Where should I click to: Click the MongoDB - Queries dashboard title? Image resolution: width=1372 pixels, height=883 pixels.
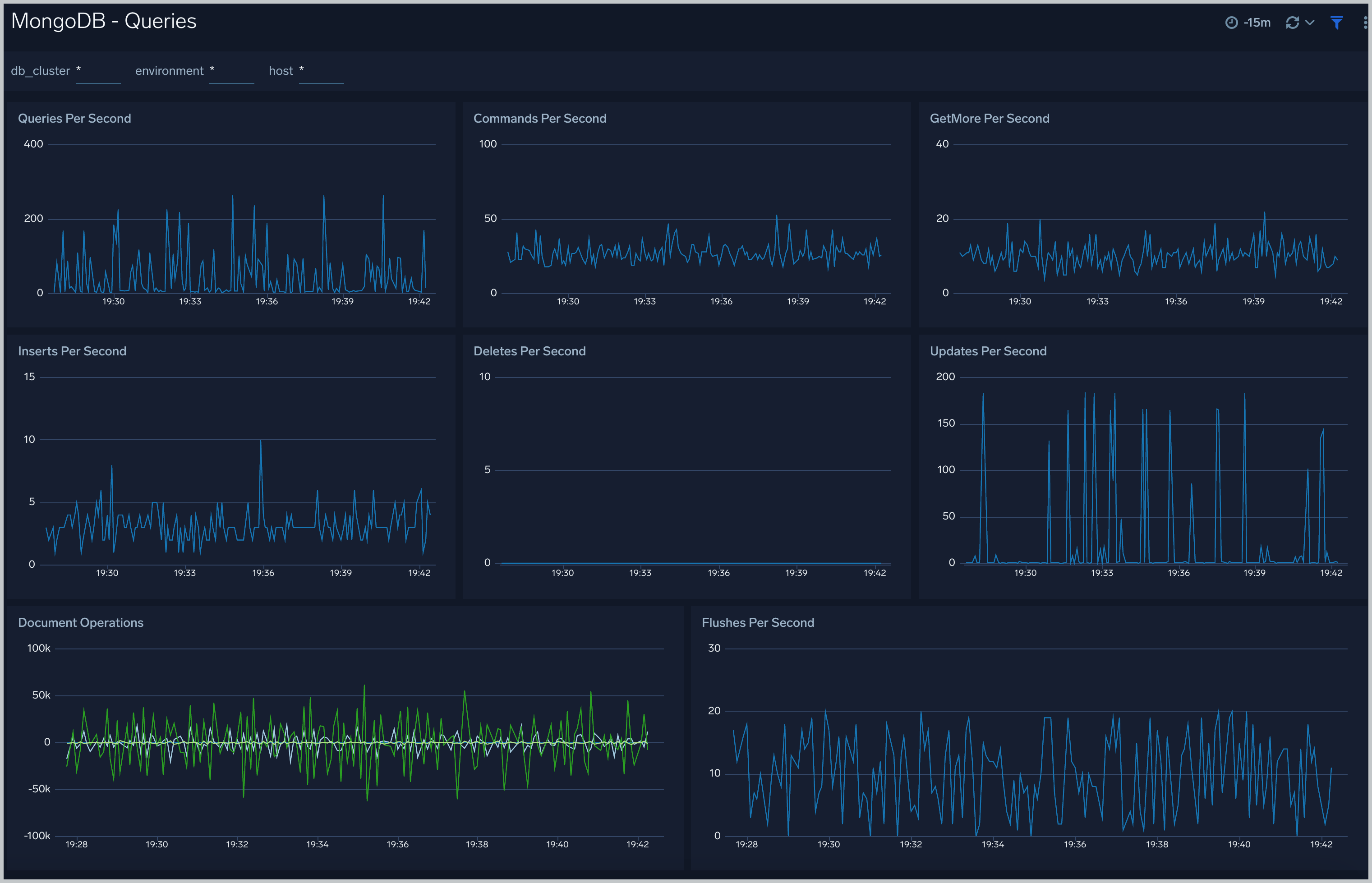[x=104, y=21]
